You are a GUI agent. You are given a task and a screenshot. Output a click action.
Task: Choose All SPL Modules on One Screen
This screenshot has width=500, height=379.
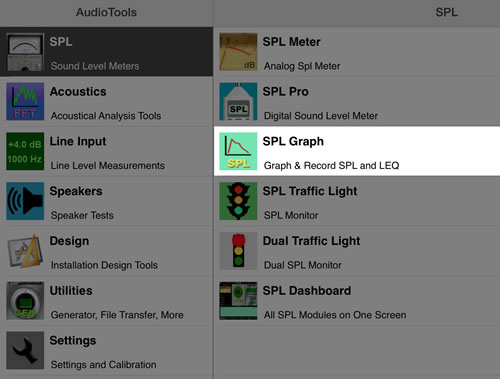[x=357, y=301]
